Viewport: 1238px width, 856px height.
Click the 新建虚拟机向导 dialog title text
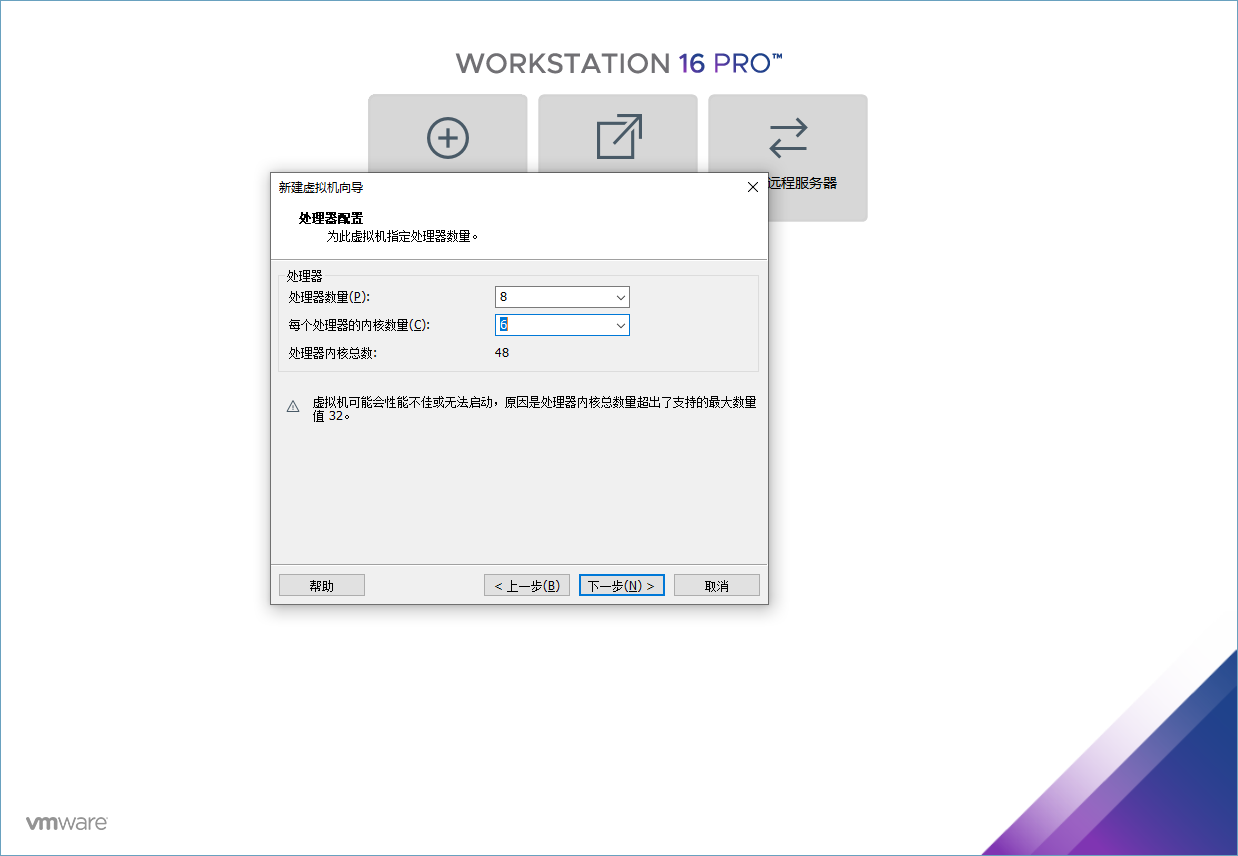pos(321,187)
